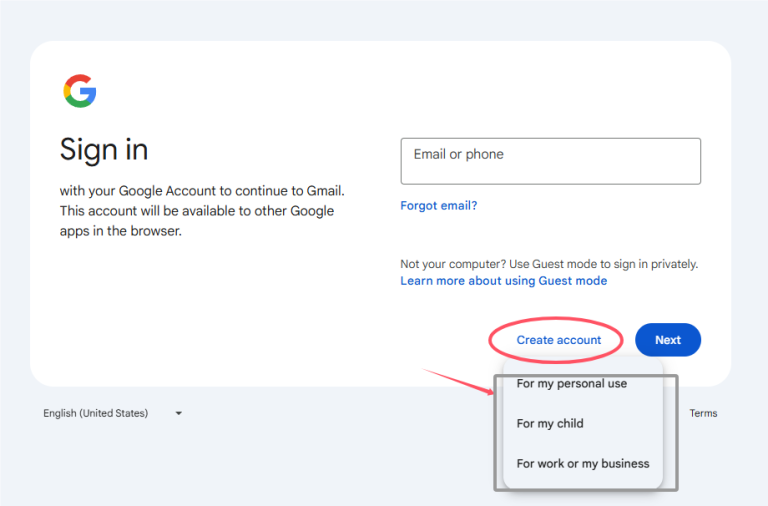Choose "For my child" account option
This screenshot has width=768, height=506.
(550, 424)
